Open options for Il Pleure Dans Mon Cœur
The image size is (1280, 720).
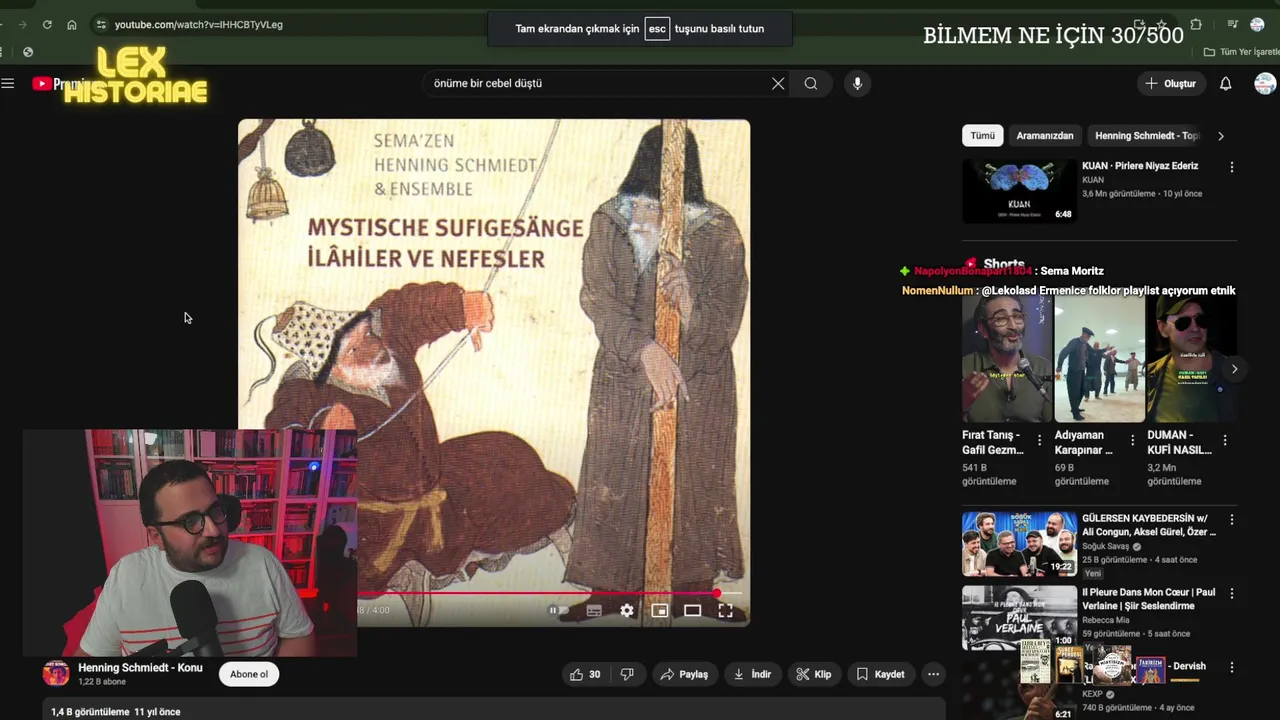[1232, 593]
